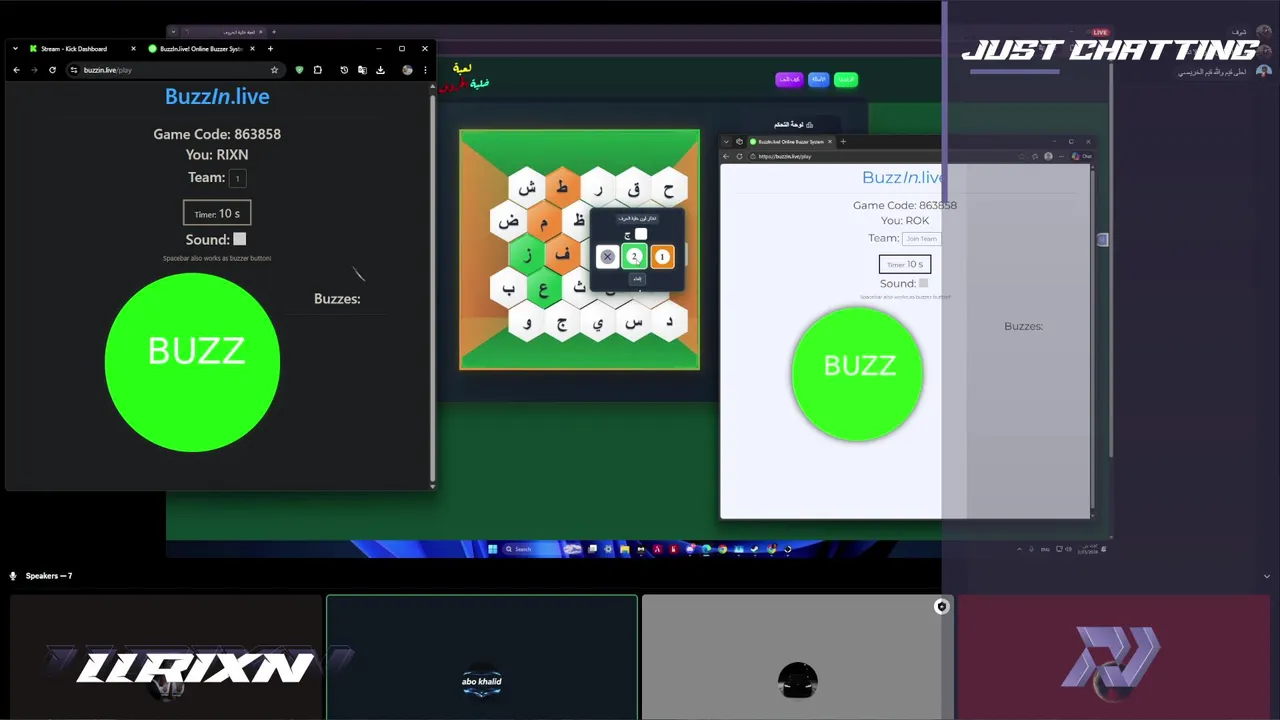Open site information icon in address bar
This screenshot has width=1280, height=720.
point(74,70)
